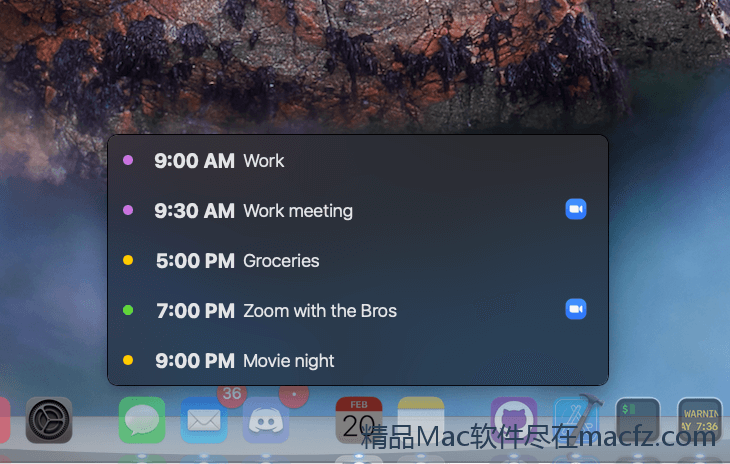Open the 9:00 PM Movie night event

pos(358,361)
